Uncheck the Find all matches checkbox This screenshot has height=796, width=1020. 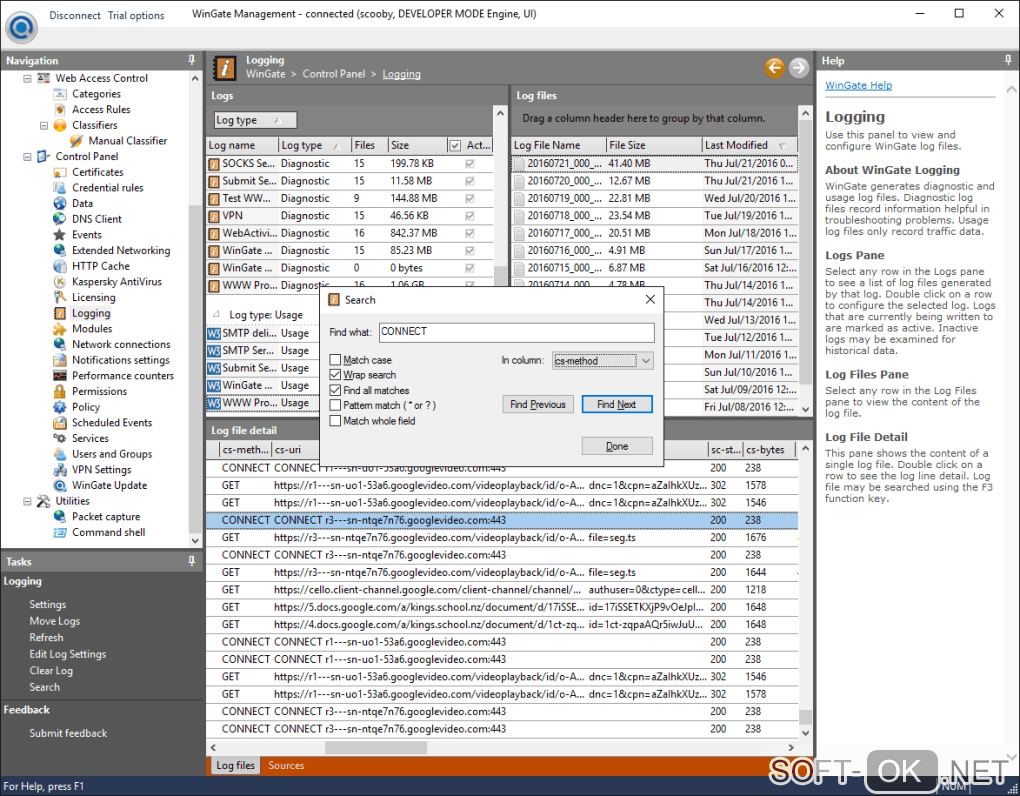(335, 390)
